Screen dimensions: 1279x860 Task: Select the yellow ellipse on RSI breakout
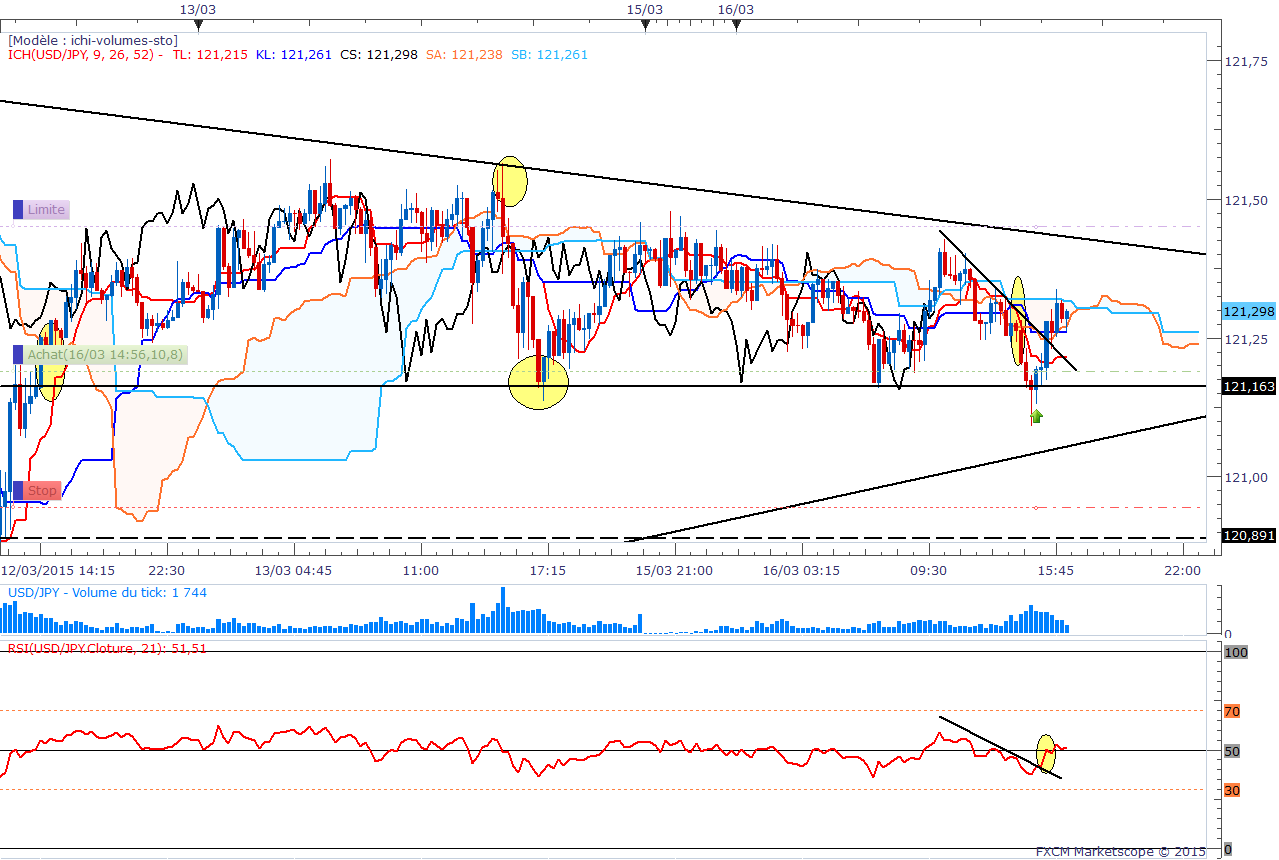click(x=1047, y=754)
